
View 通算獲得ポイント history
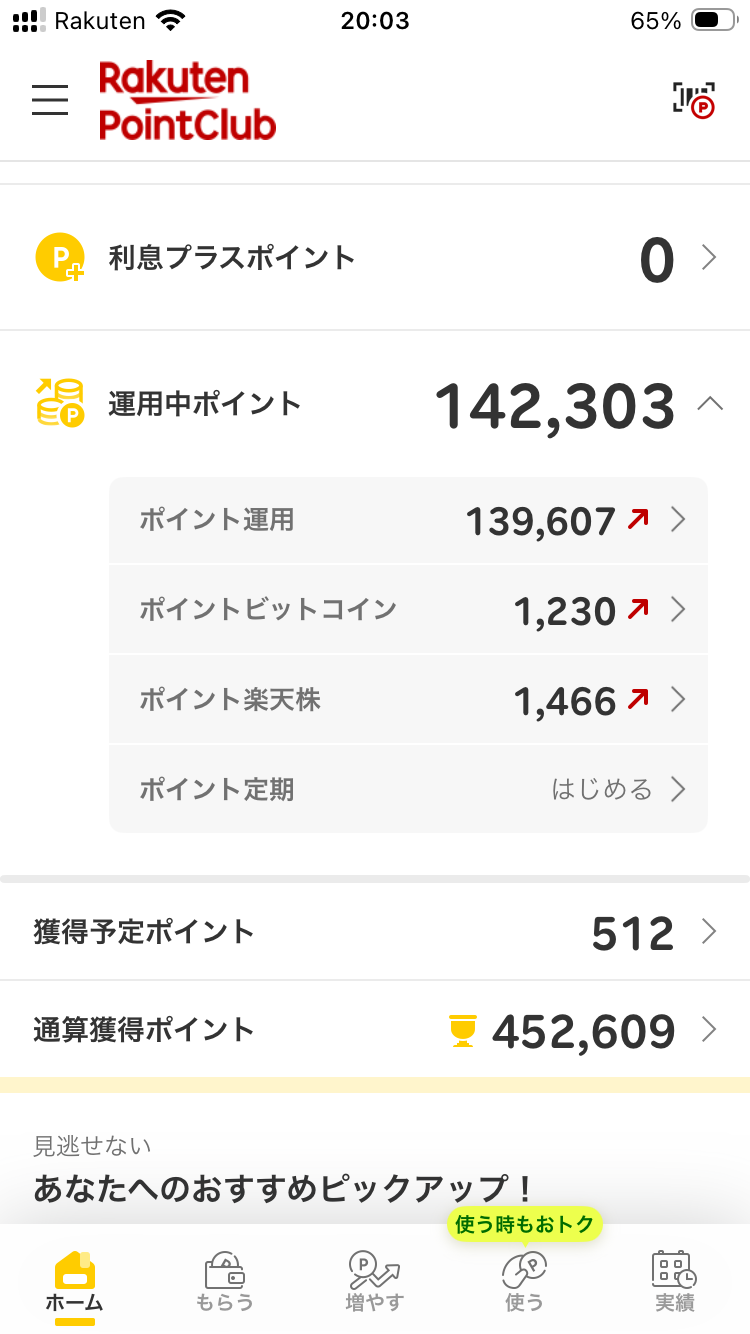[x=374, y=1030]
